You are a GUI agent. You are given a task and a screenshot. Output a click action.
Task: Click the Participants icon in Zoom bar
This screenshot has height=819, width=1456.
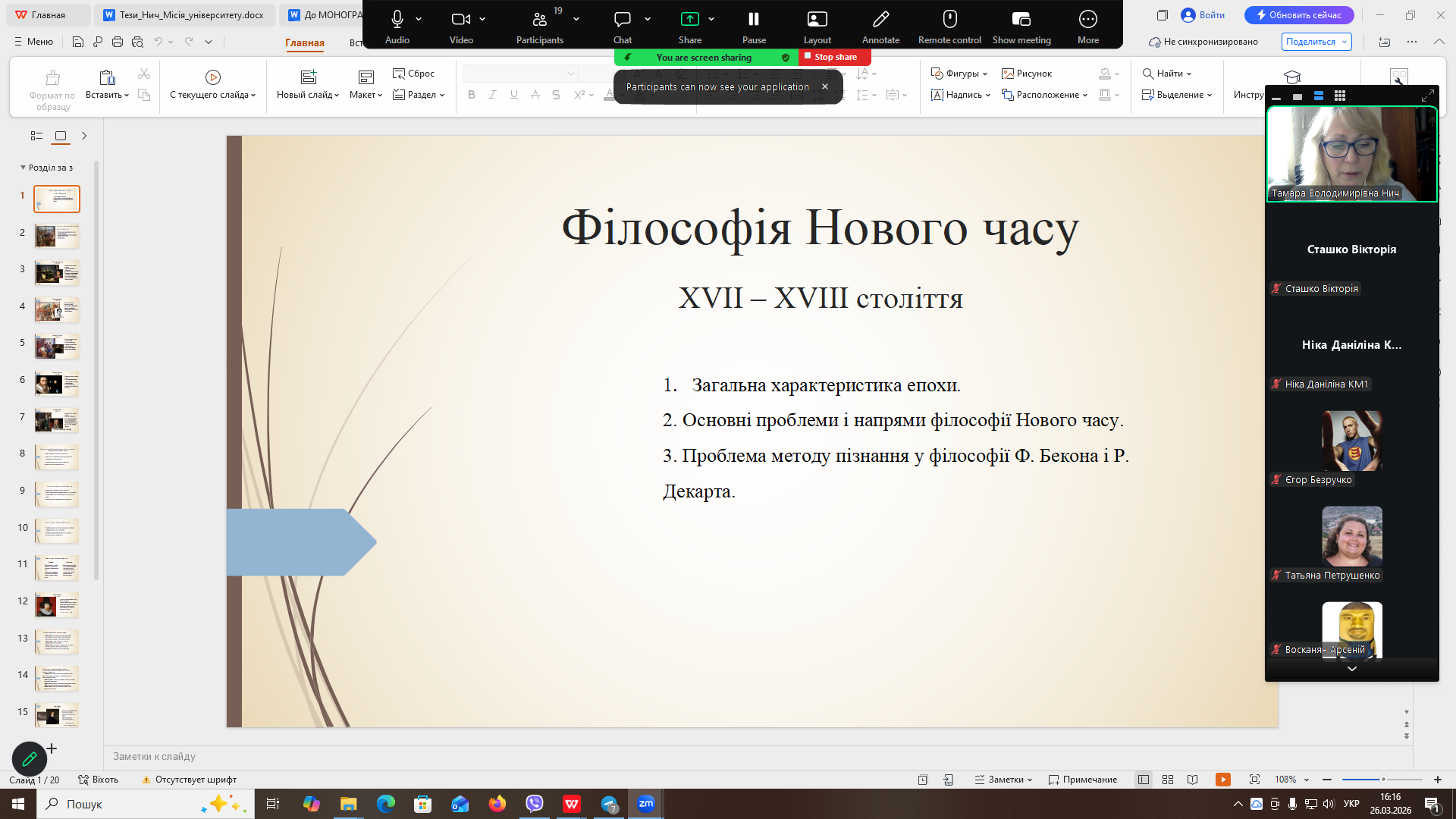539,20
